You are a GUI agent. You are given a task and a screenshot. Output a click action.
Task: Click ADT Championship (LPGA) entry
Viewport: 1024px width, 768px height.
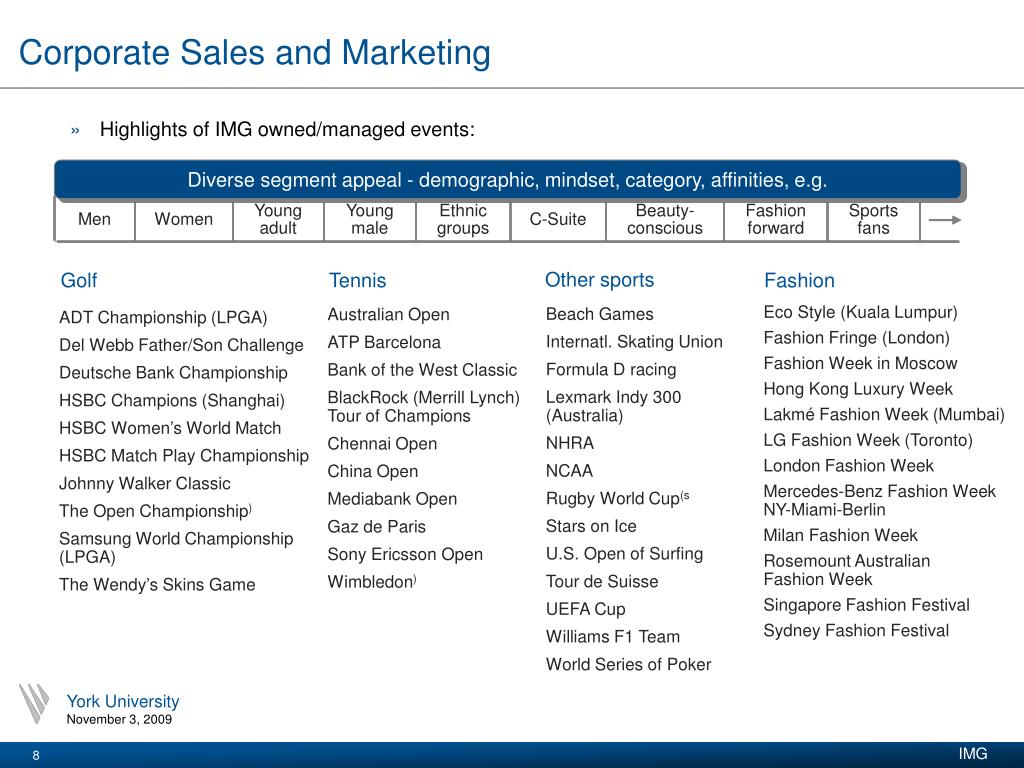coord(163,318)
